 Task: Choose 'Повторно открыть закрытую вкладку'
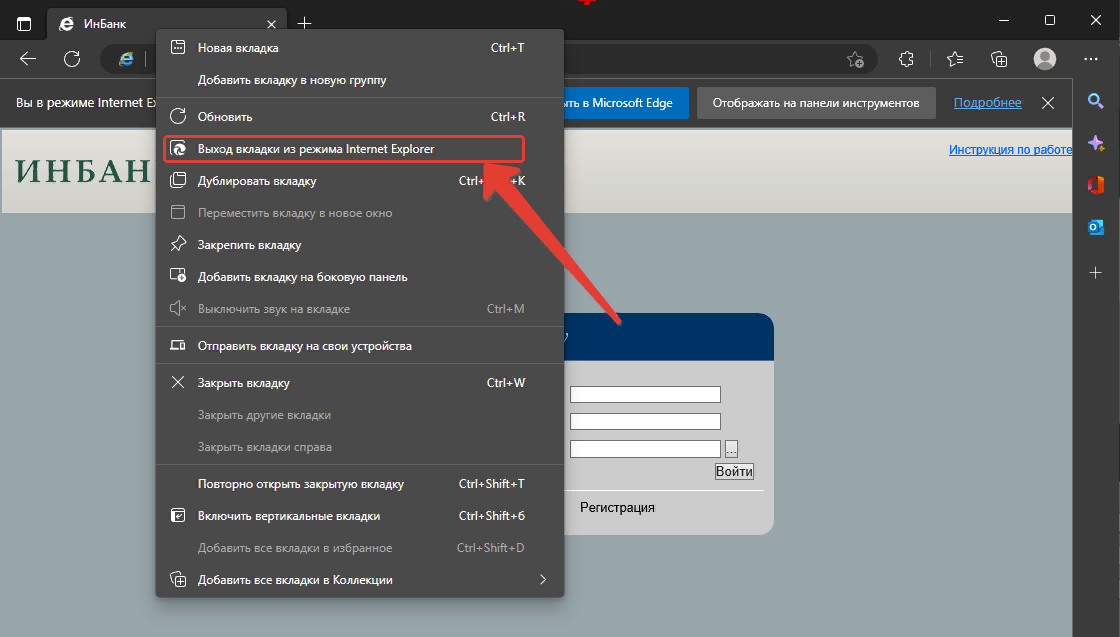click(x=360, y=484)
